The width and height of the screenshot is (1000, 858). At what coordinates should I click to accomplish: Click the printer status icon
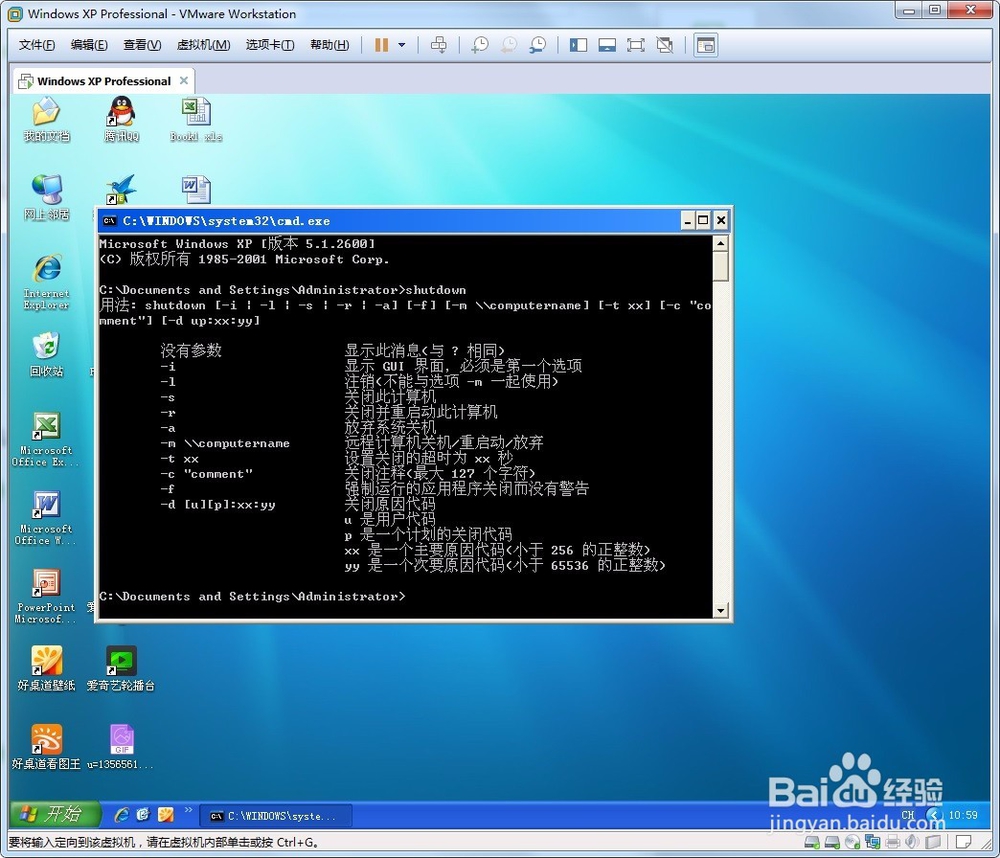pyautogui.click(x=893, y=842)
